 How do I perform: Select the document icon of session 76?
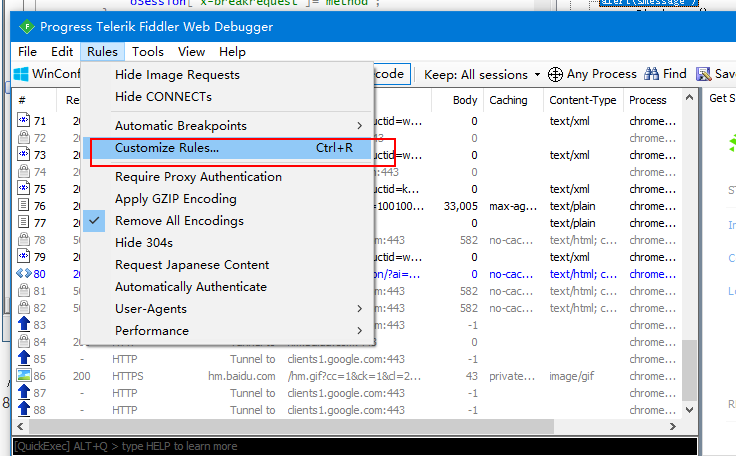coord(23,205)
